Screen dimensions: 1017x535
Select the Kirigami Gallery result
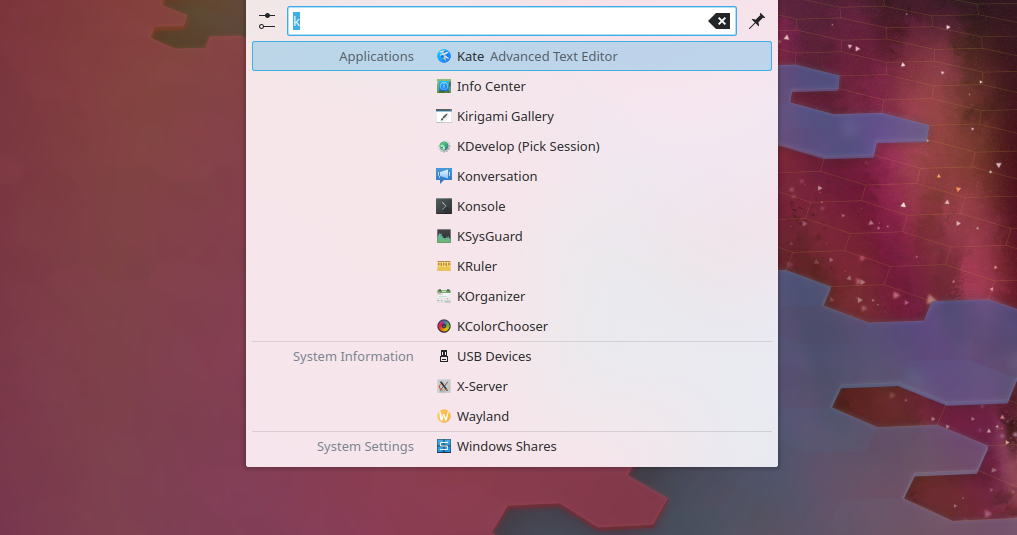[x=512, y=116]
